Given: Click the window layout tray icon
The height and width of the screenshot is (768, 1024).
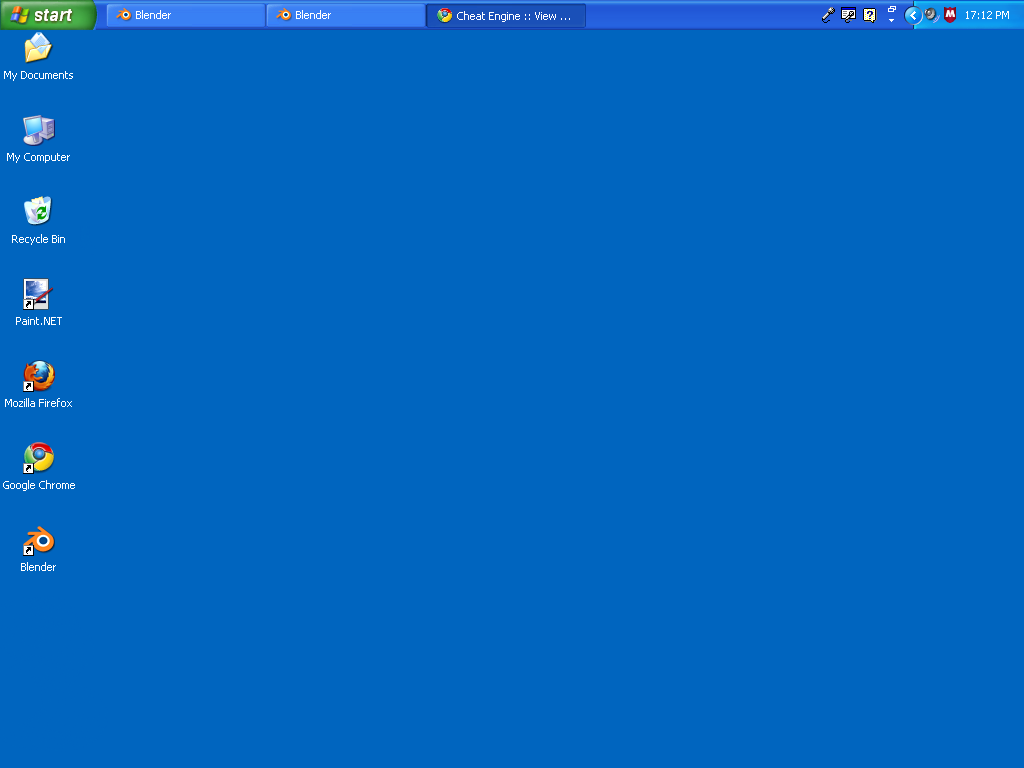Looking at the screenshot, I should pos(891,9).
